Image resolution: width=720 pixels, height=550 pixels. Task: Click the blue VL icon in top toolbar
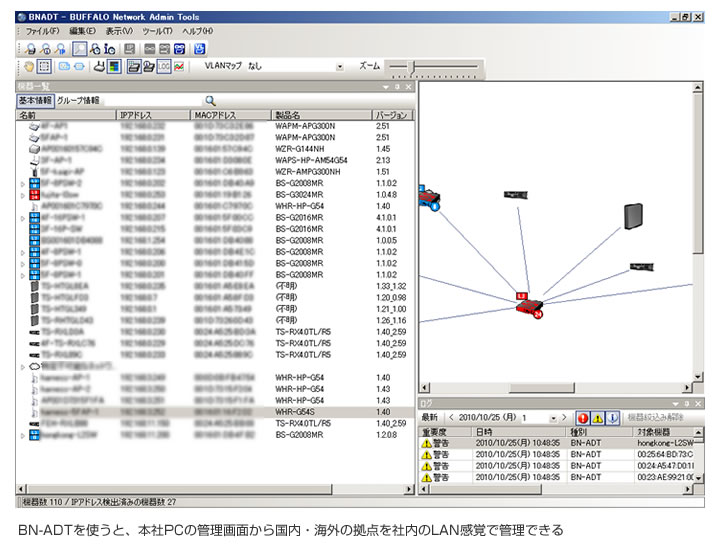click(199, 49)
